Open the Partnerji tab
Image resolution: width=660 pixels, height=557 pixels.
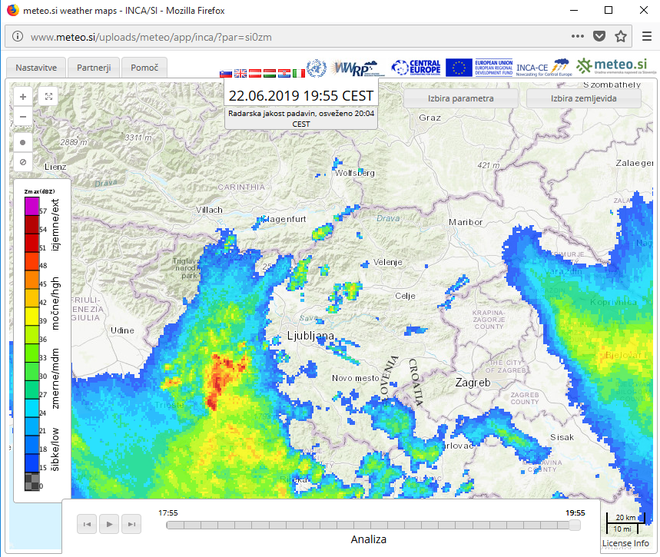click(x=94, y=68)
